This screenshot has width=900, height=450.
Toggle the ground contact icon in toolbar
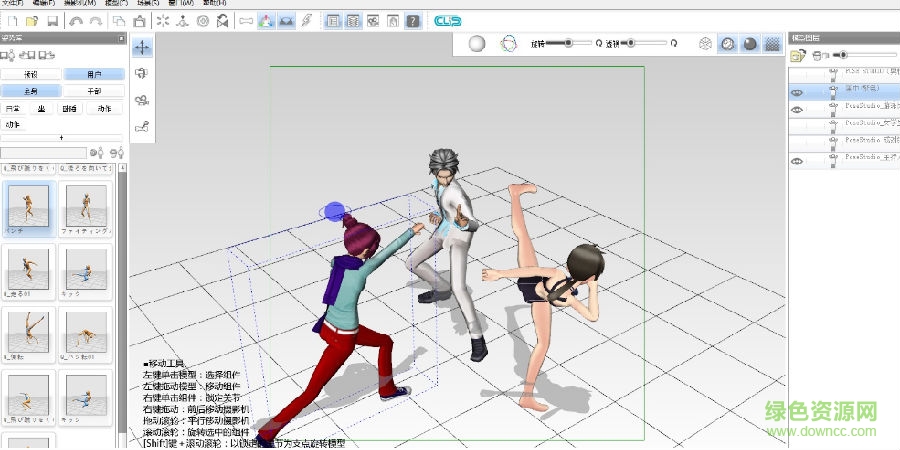point(286,21)
